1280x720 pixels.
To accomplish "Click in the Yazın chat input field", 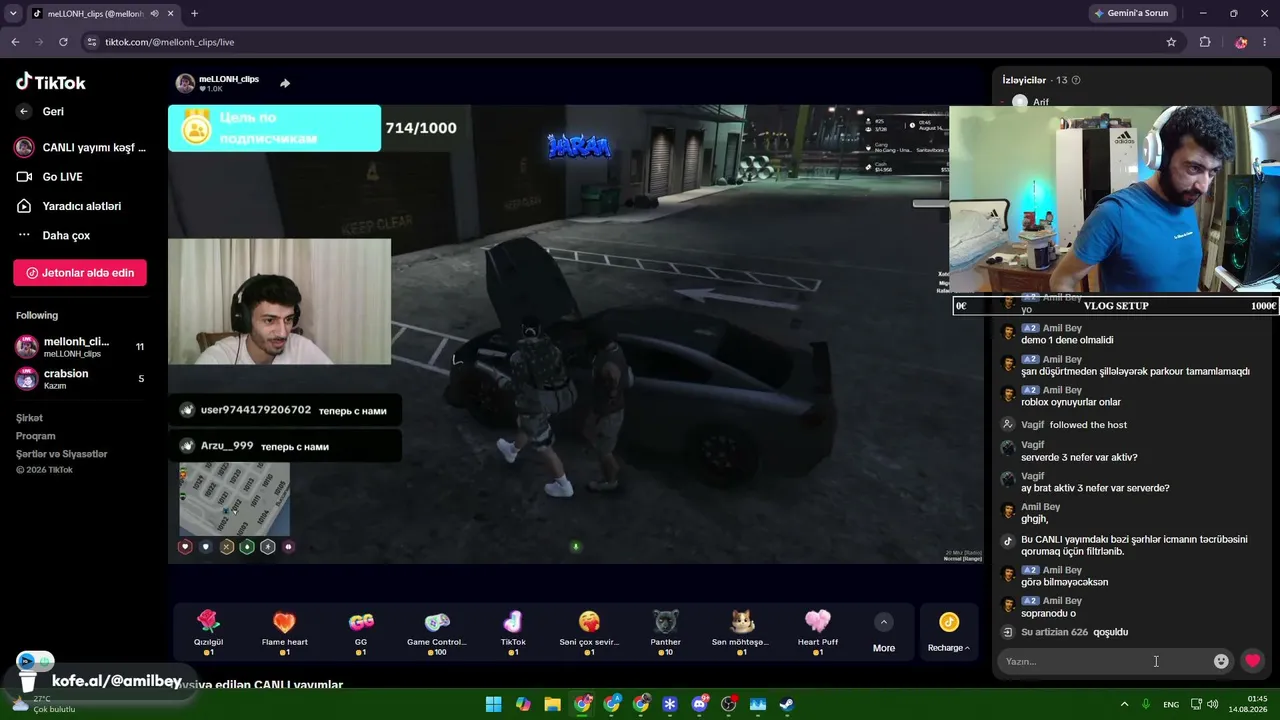I will click(x=1105, y=661).
